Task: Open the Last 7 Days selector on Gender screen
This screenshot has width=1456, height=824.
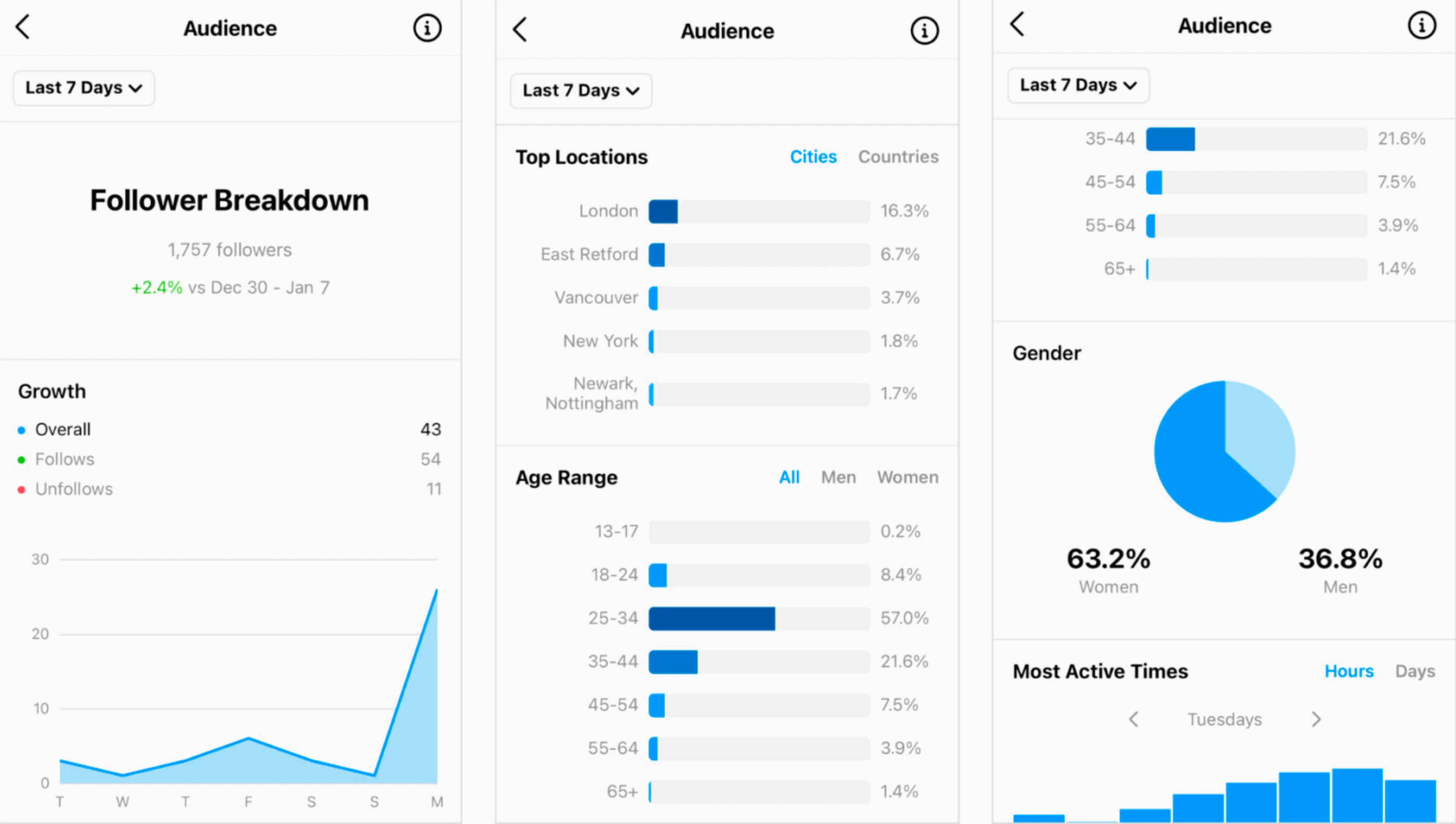Action: coord(1077,85)
